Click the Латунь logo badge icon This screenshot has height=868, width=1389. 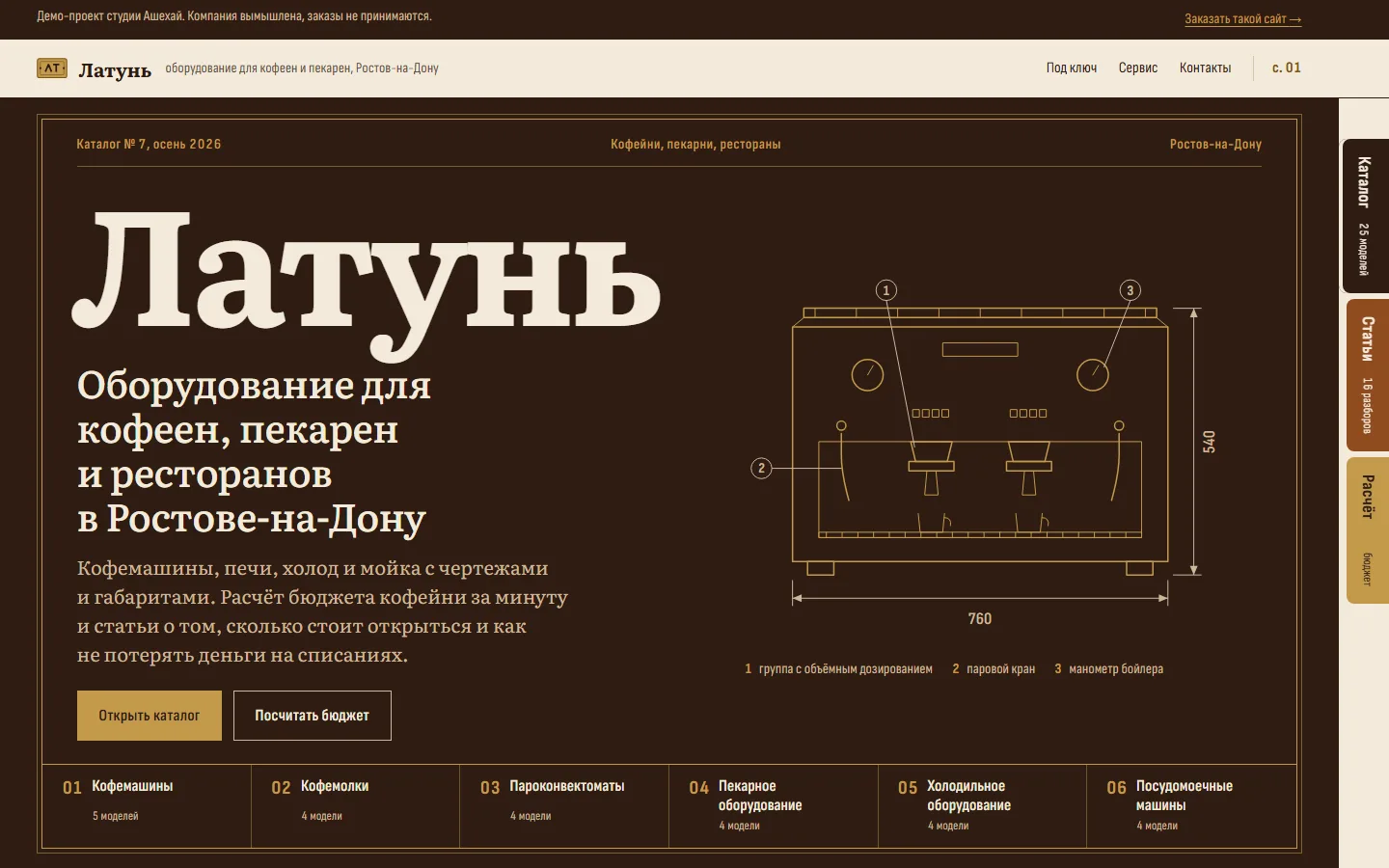point(52,68)
